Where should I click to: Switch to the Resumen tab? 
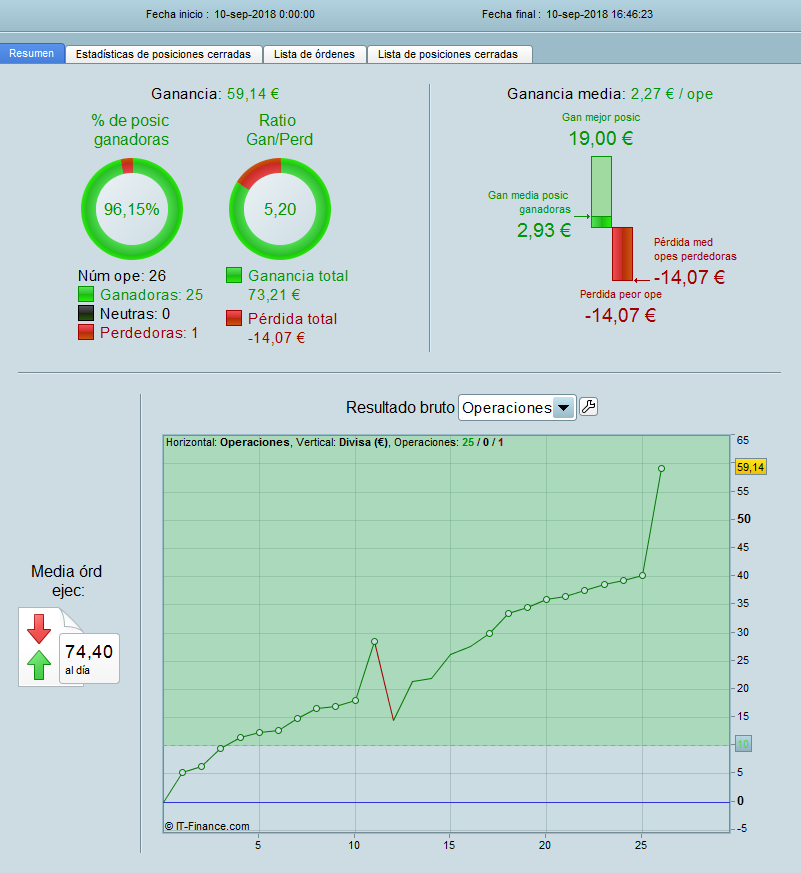(x=32, y=53)
